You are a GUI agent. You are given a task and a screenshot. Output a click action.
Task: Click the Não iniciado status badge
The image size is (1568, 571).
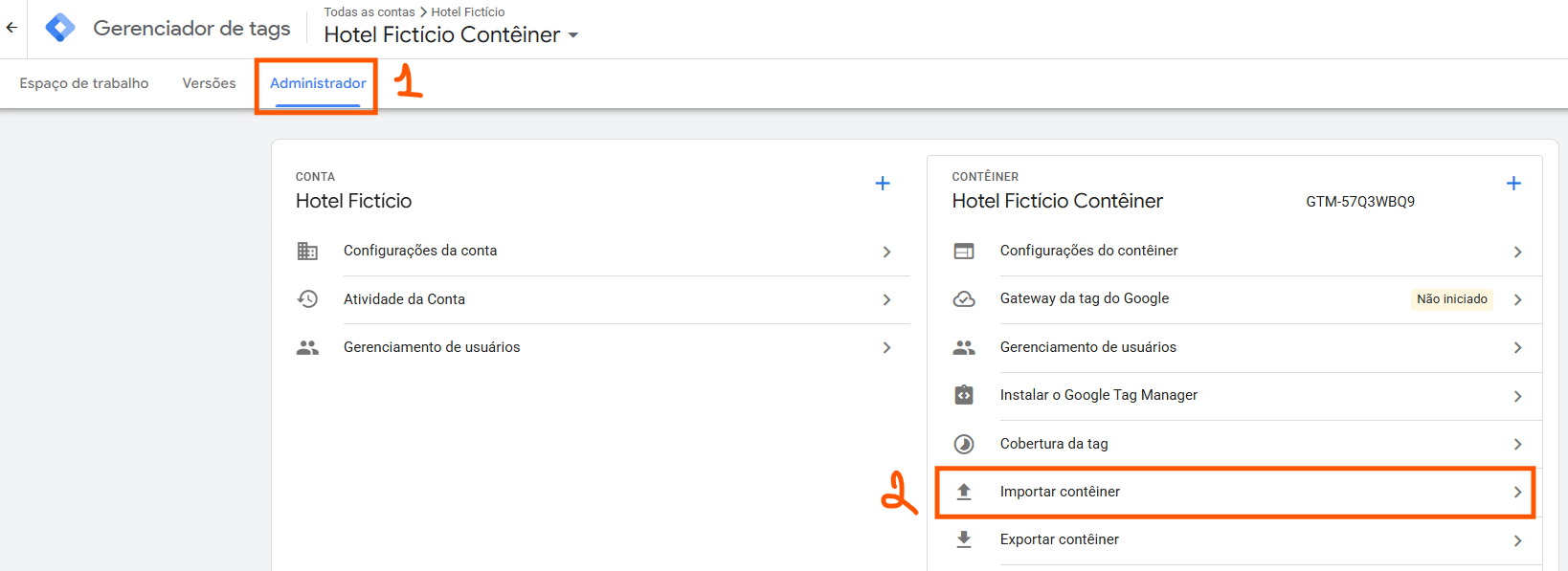coord(1451,299)
